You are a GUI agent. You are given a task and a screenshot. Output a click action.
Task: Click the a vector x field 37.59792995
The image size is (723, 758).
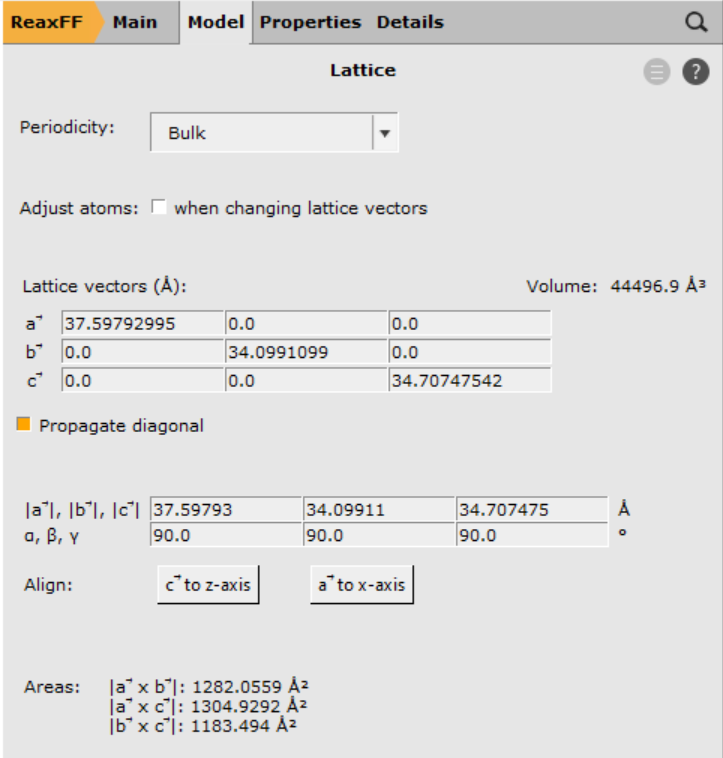142,323
